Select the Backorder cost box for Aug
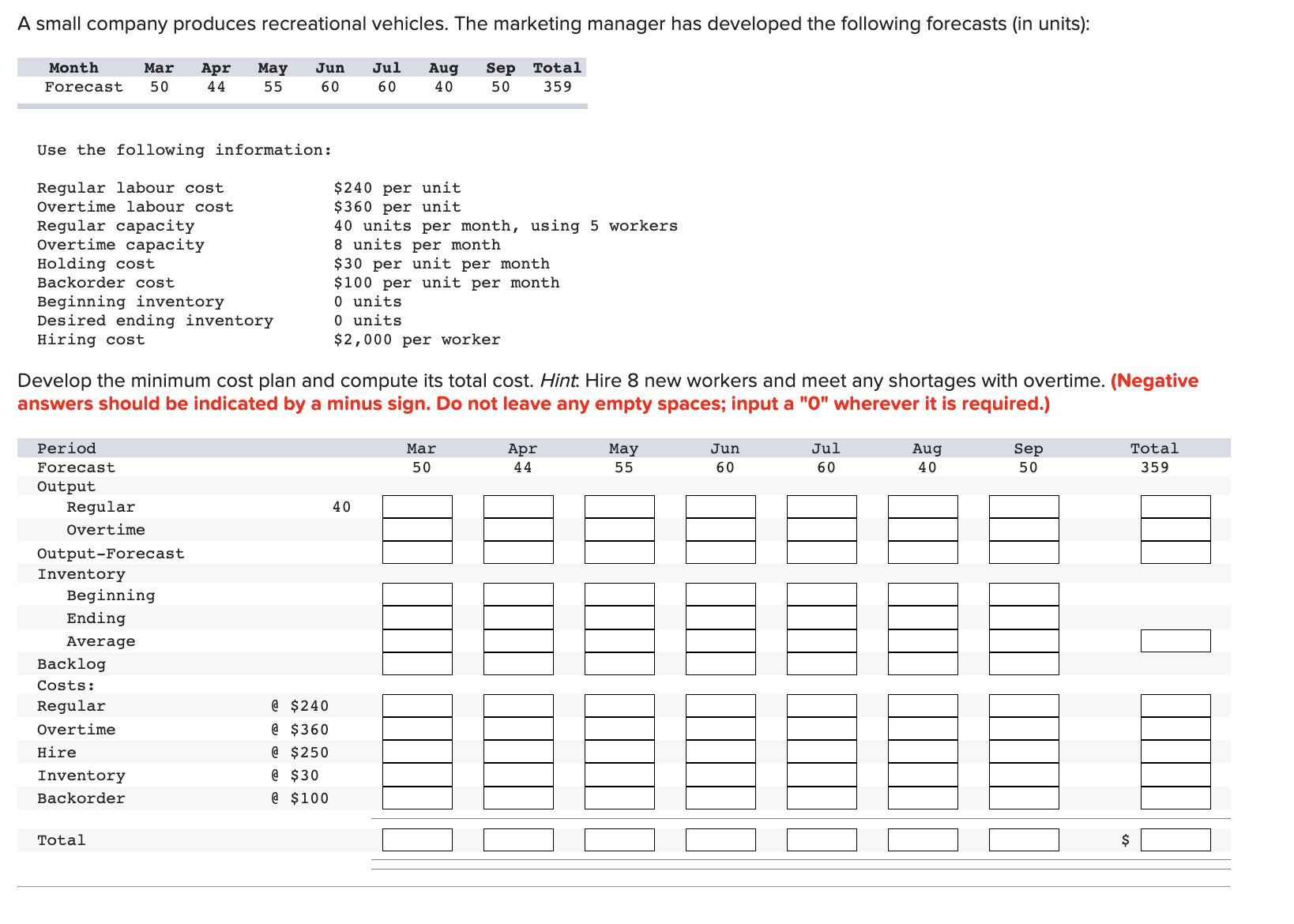Screen dimensions: 1294x924 (923, 798)
